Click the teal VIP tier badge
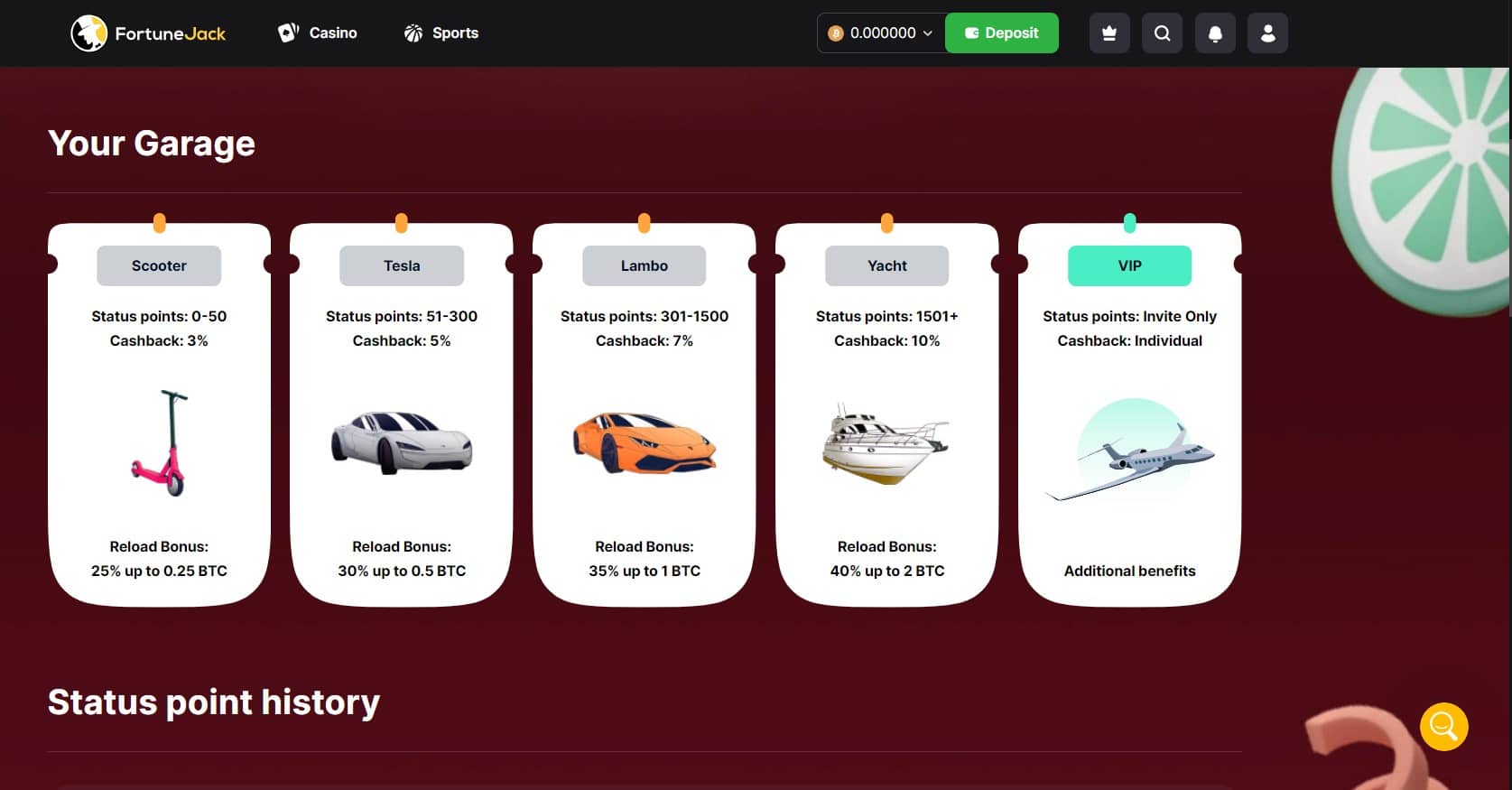 coord(1129,265)
